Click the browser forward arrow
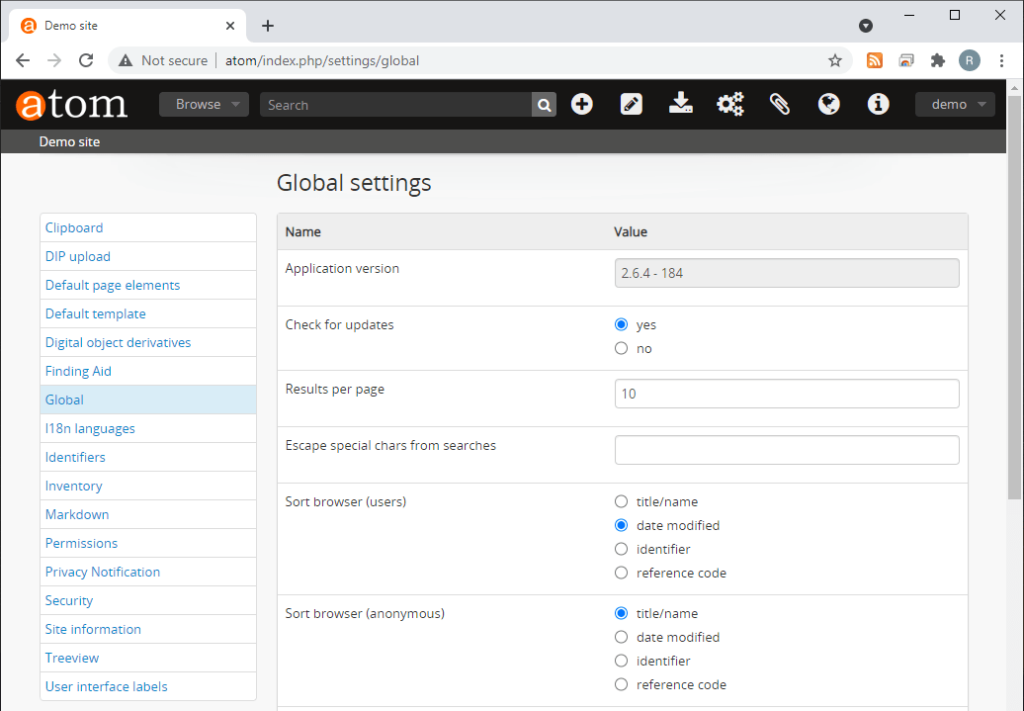Screen dimensions: 1024x711 (54, 61)
